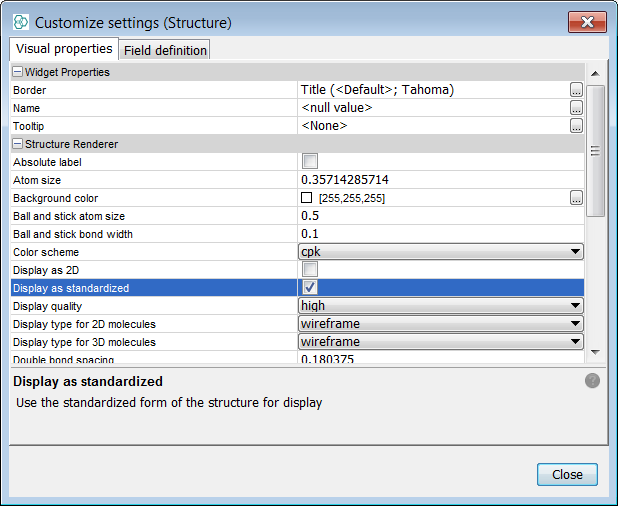The height and width of the screenshot is (506, 618).
Task: Enable the Absolute label checkbox
Action: tap(310, 162)
